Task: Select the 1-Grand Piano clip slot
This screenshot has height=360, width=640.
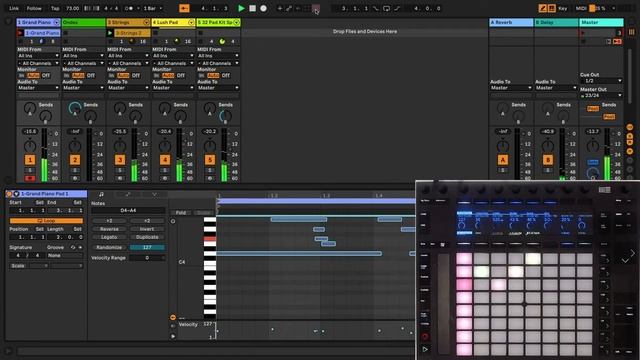Action: pos(42,33)
